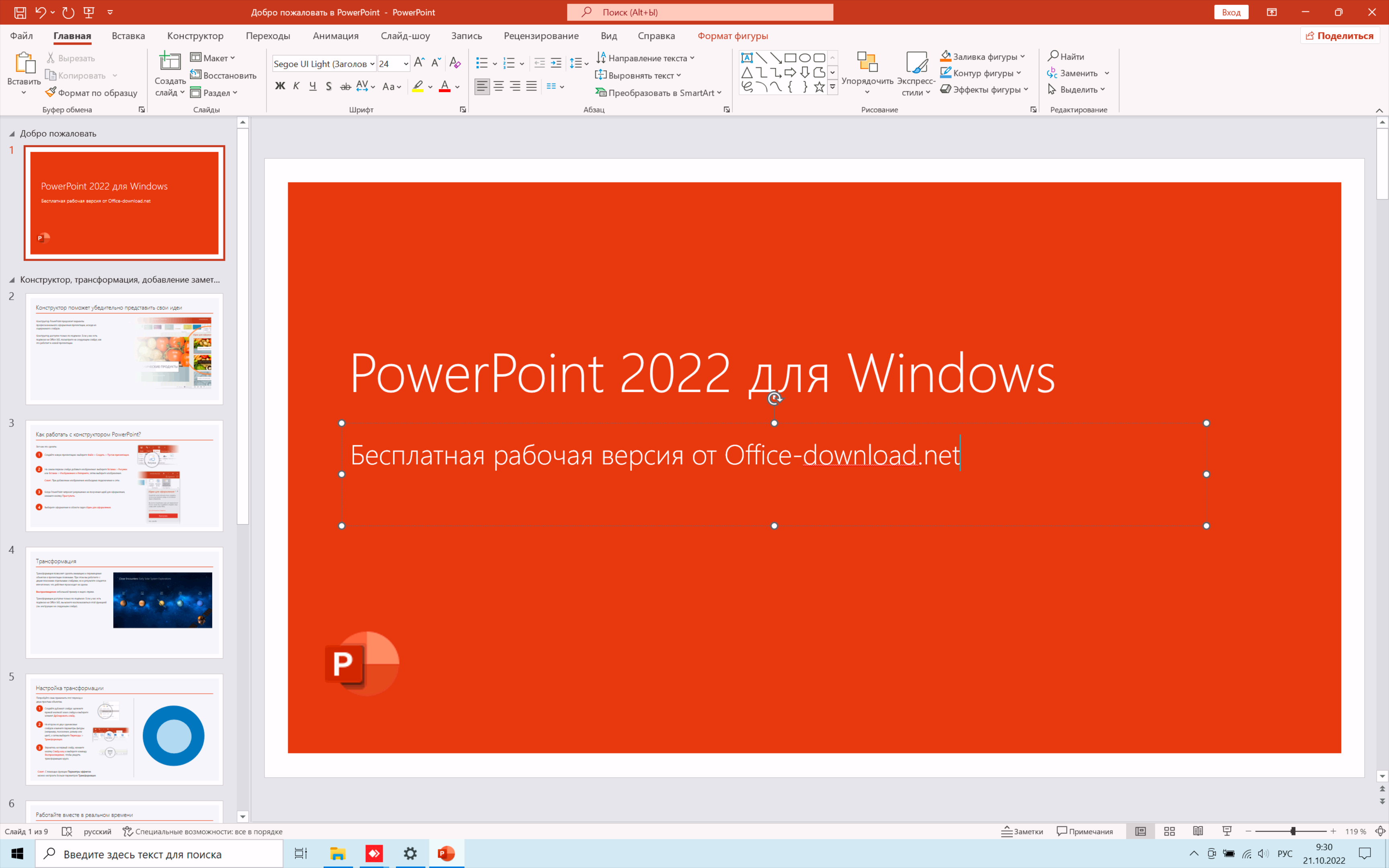Switch to the Вставка tab
Image resolution: width=1389 pixels, height=868 pixels.
(x=128, y=36)
